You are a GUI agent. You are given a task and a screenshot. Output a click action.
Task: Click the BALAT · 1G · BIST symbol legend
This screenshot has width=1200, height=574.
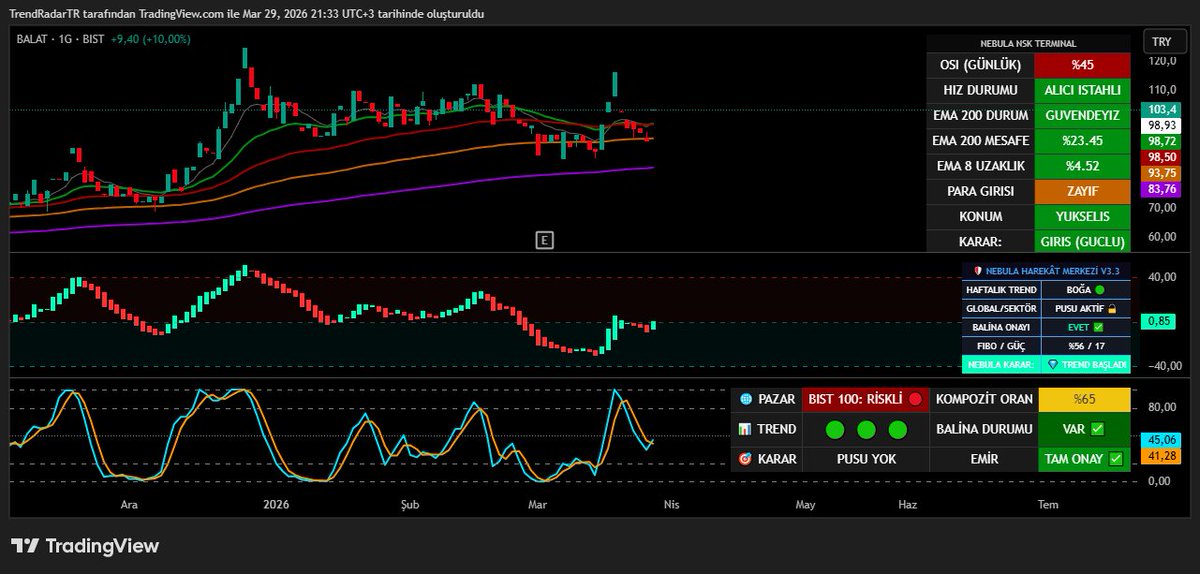(x=59, y=39)
